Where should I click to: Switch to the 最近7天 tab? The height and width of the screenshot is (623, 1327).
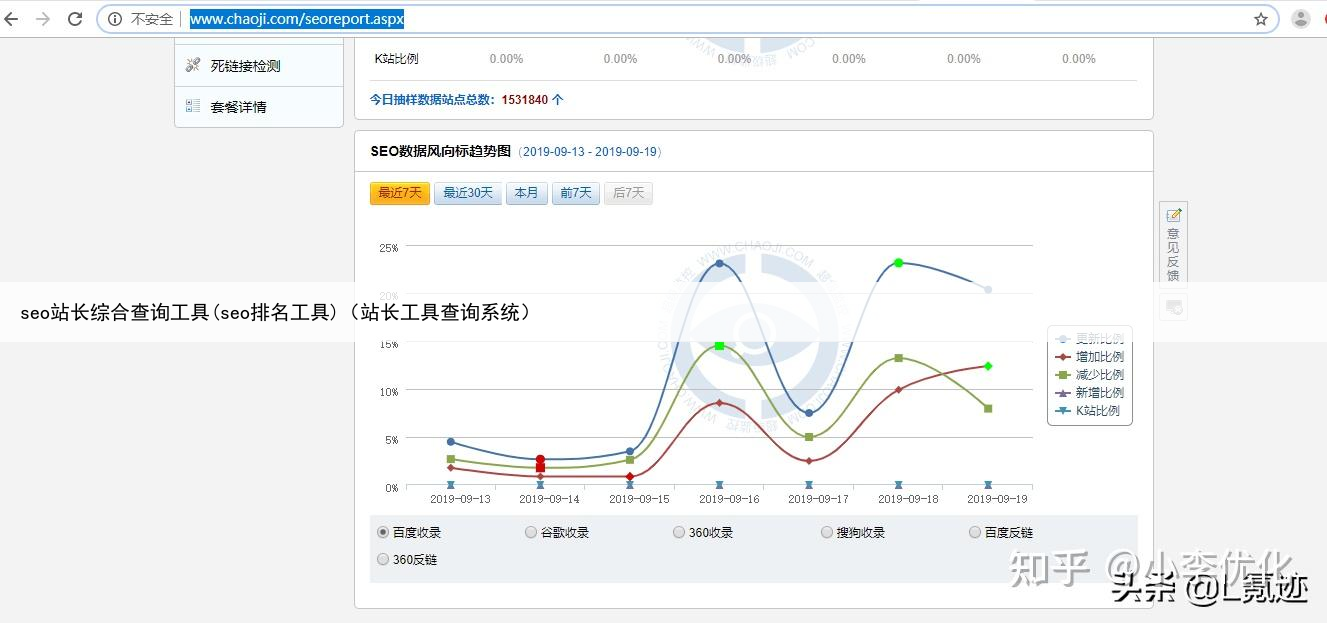(399, 193)
